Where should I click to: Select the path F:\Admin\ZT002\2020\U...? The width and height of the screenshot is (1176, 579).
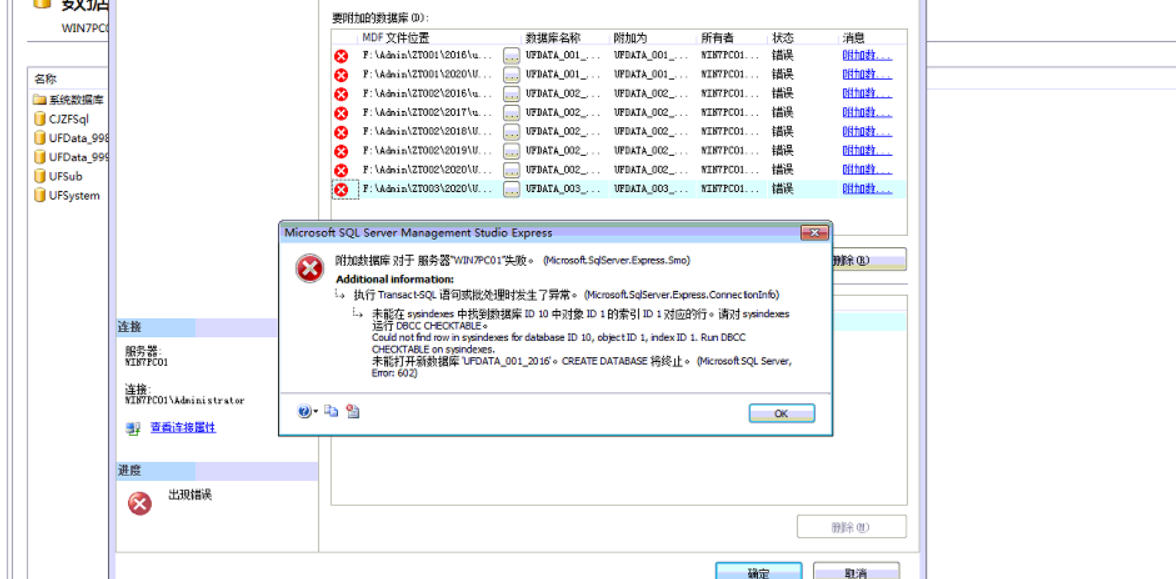(x=428, y=170)
